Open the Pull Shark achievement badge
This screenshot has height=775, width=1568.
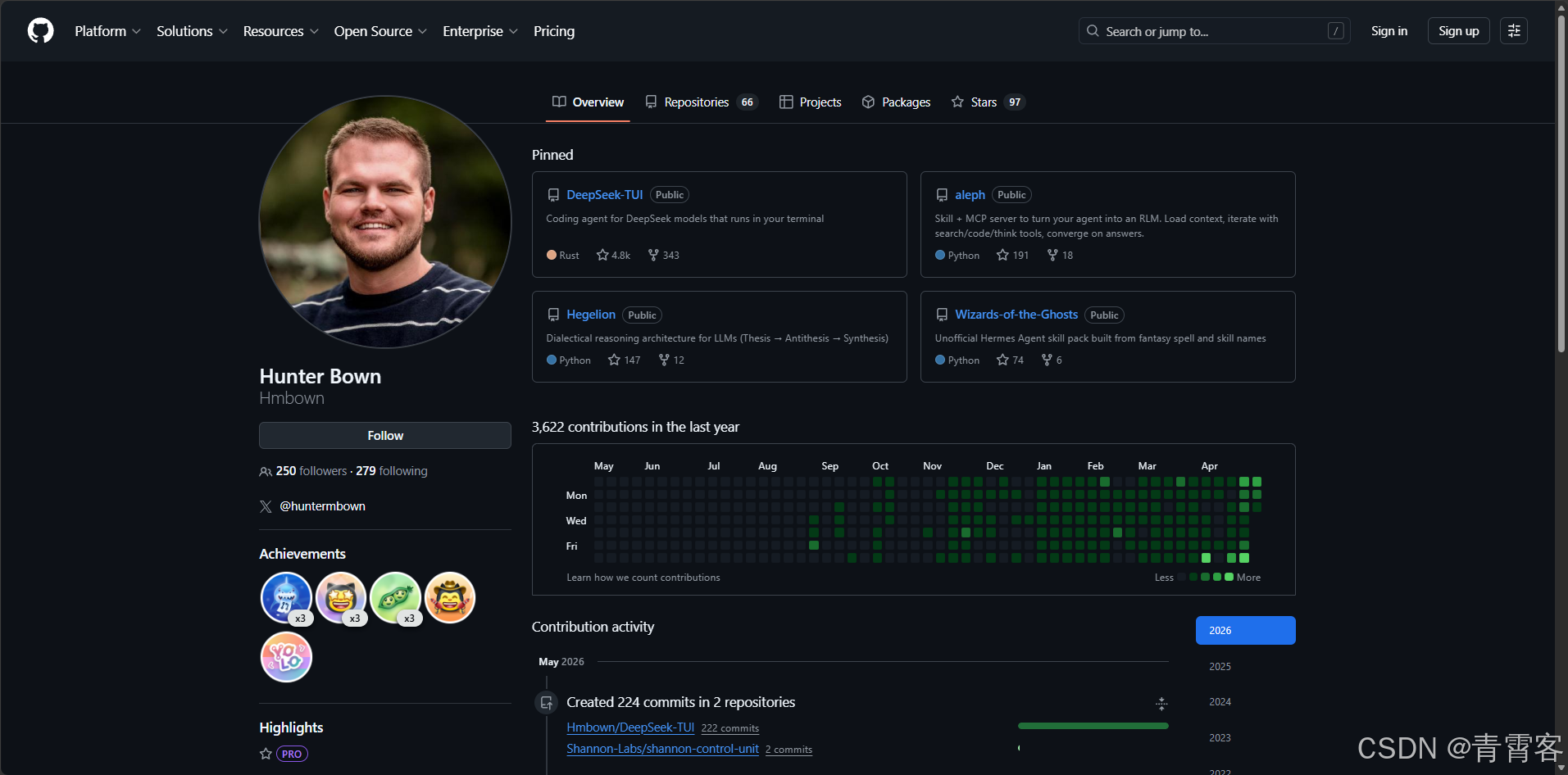pyautogui.click(x=286, y=597)
